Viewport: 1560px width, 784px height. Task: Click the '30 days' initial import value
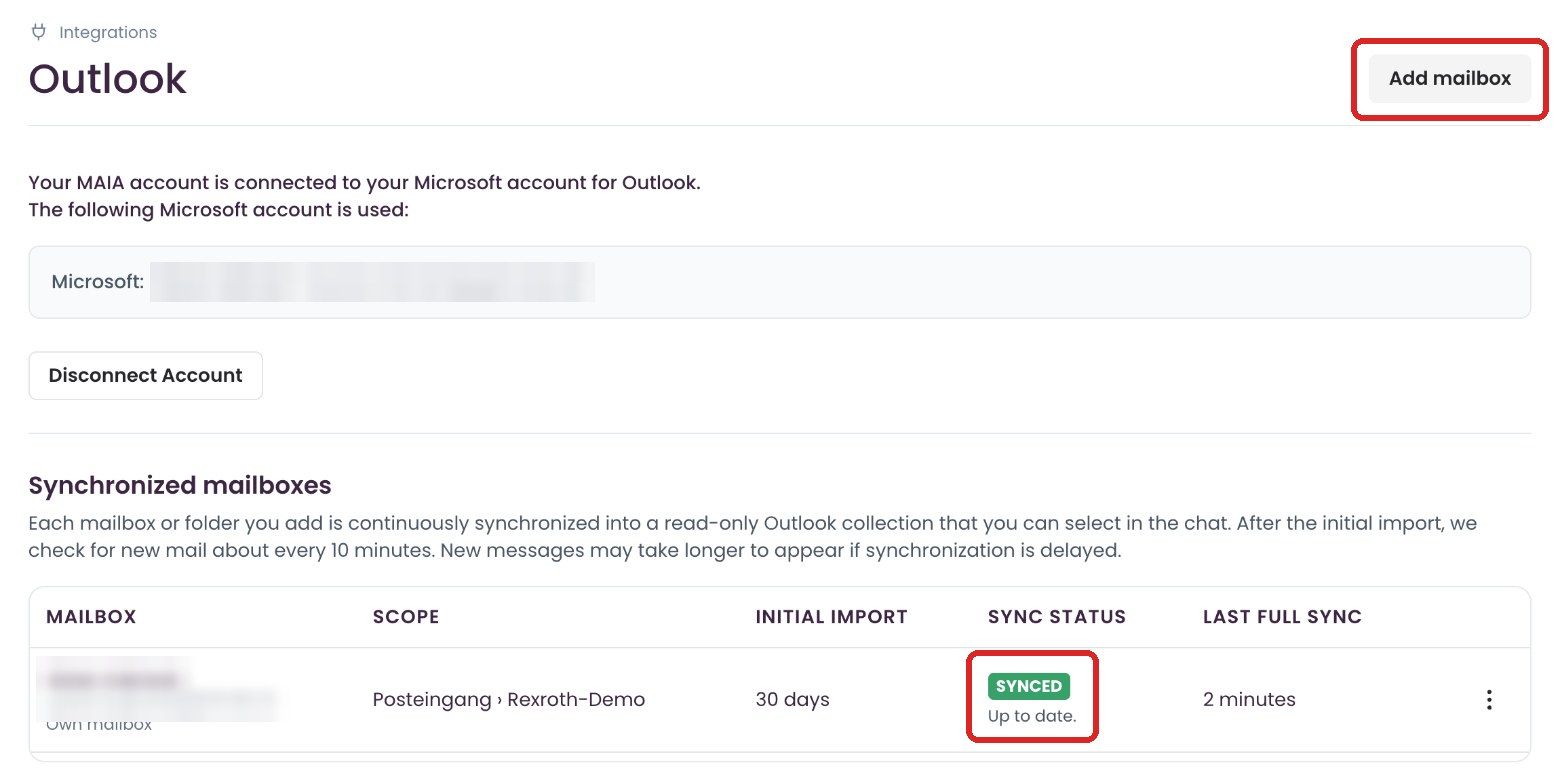[793, 700]
